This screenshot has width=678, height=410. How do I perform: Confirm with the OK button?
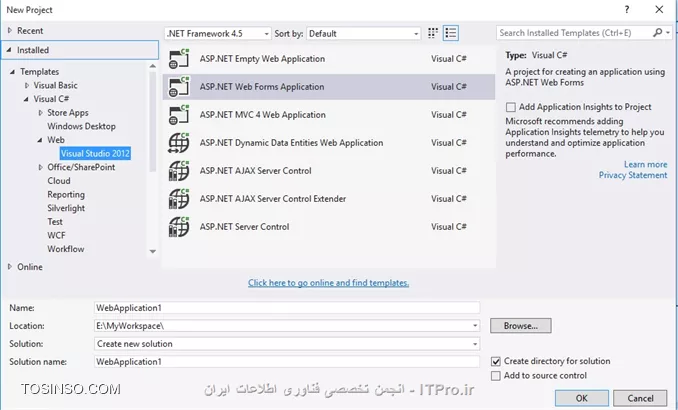[582, 398]
